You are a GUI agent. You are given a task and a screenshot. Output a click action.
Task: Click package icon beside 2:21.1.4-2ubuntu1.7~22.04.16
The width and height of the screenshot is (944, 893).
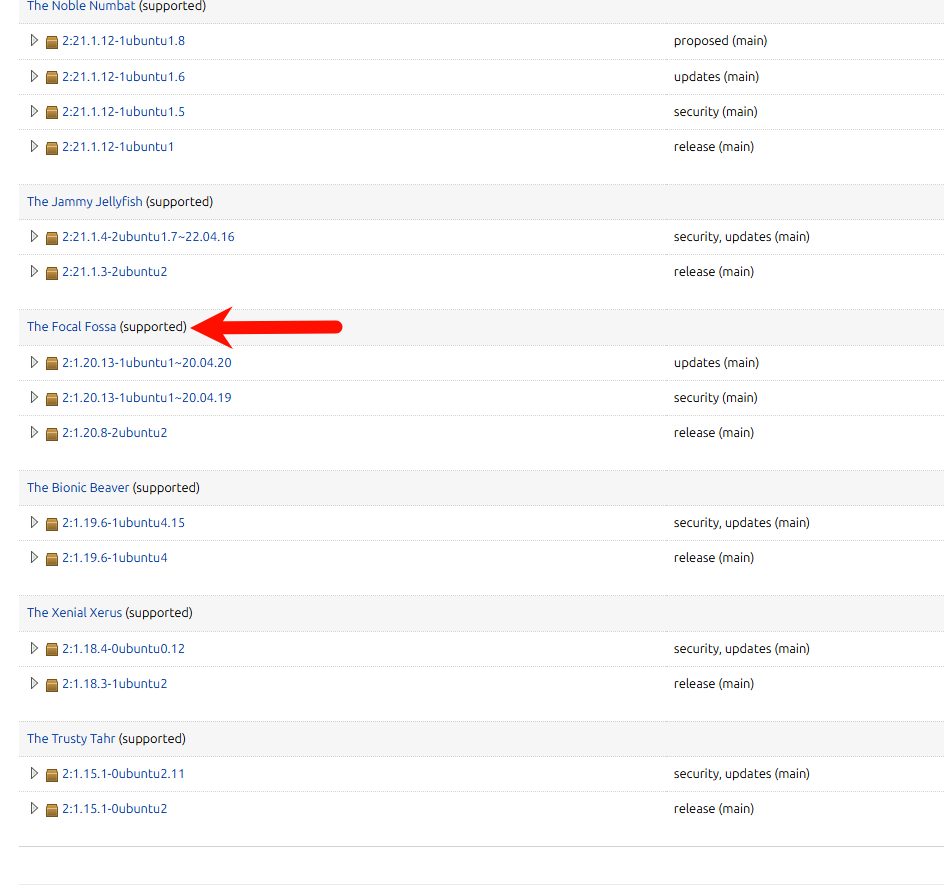(52, 237)
